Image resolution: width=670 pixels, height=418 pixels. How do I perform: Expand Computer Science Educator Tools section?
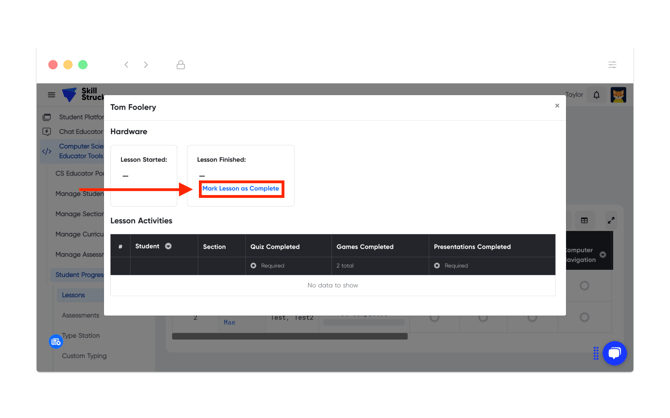tap(80, 151)
